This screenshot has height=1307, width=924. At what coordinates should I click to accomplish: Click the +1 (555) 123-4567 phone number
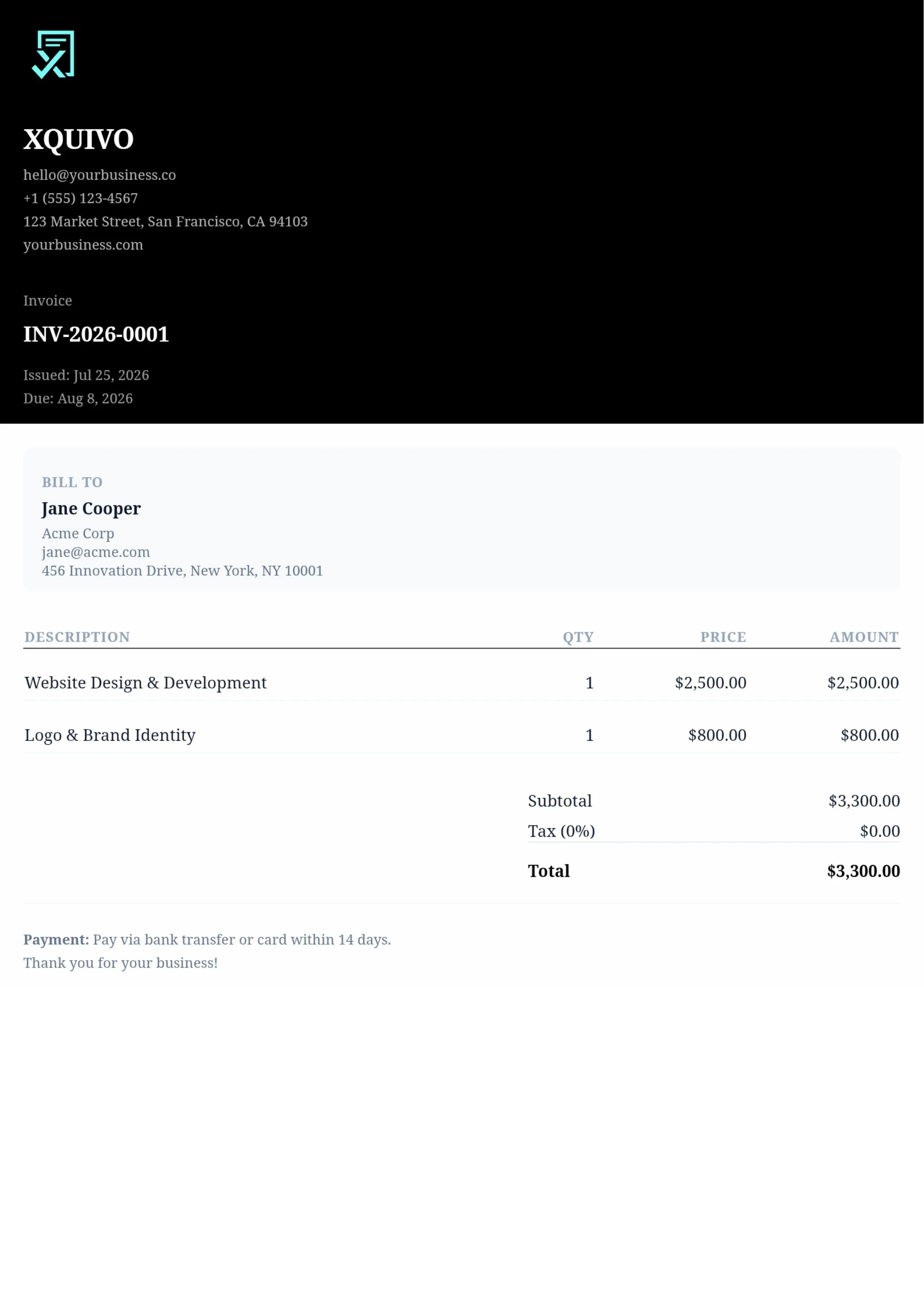(x=81, y=198)
